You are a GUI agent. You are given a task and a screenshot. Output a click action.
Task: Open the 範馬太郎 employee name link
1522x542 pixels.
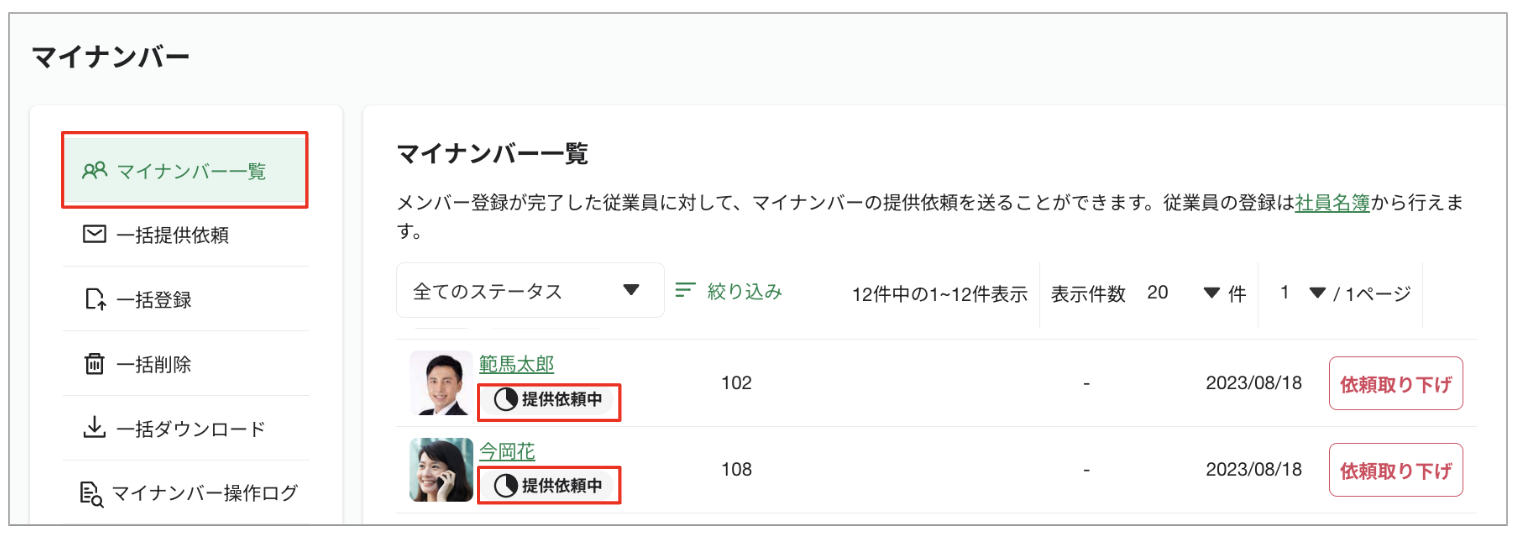(516, 364)
